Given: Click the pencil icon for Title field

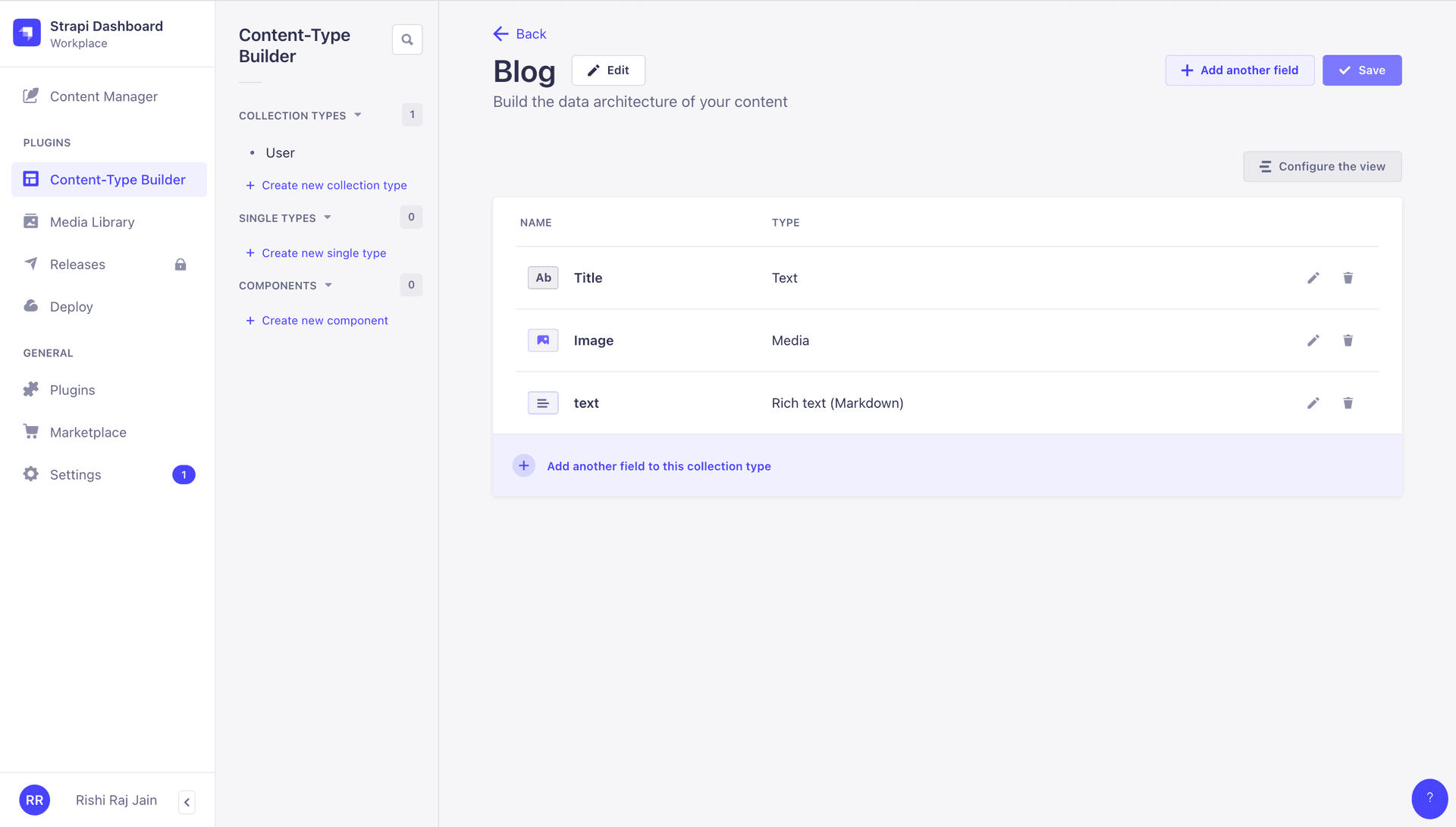Looking at the screenshot, I should [1313, 278].
